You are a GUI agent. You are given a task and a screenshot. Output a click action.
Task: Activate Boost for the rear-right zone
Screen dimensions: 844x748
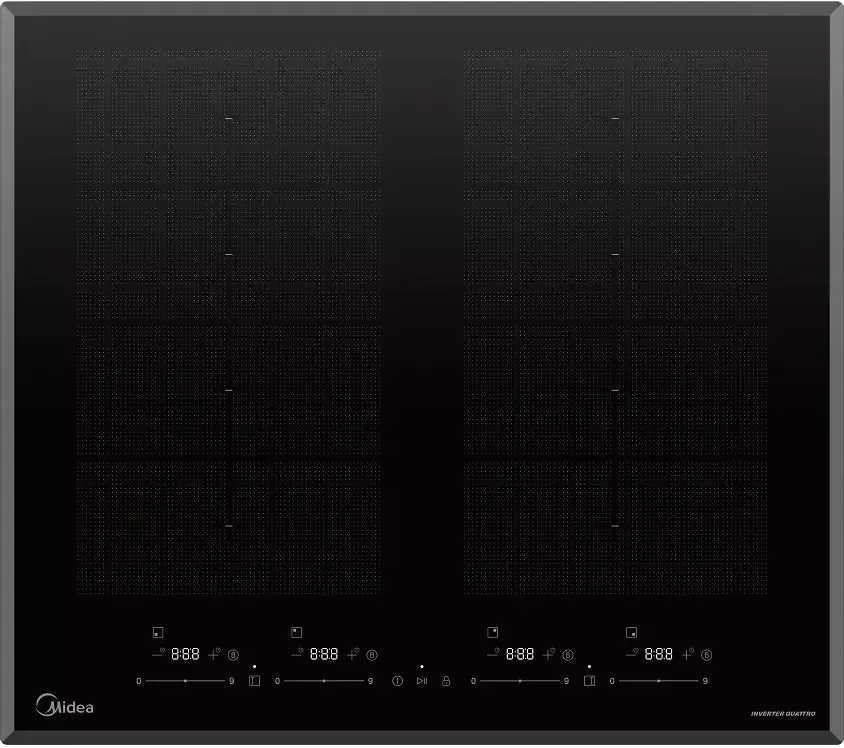click(x=568, y=655)
